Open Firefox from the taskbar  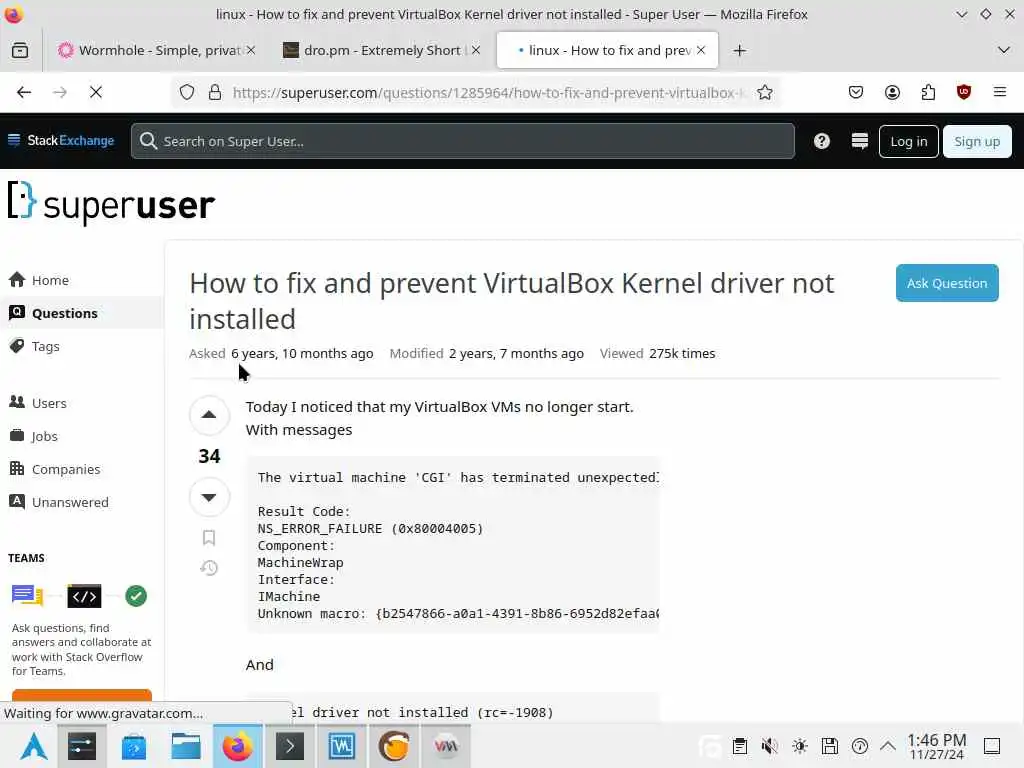(x=238, y=746)
